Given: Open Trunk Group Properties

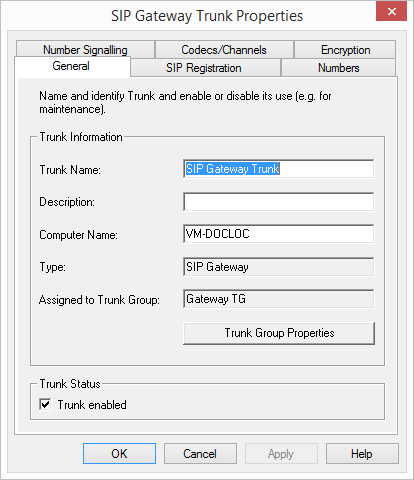Looking at the screenshot, I should pos(279,333).
